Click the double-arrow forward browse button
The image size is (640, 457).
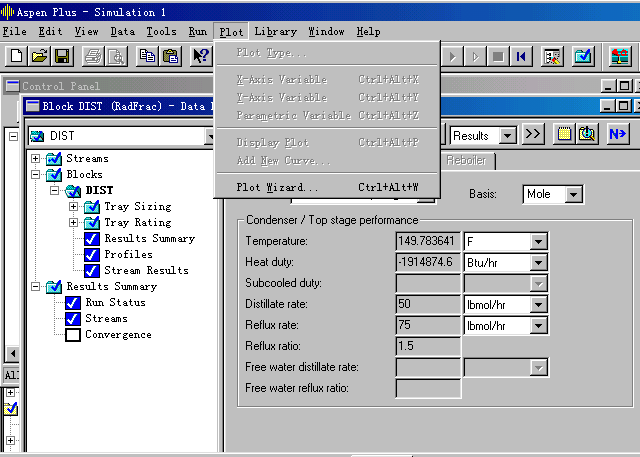coord(533,134)
